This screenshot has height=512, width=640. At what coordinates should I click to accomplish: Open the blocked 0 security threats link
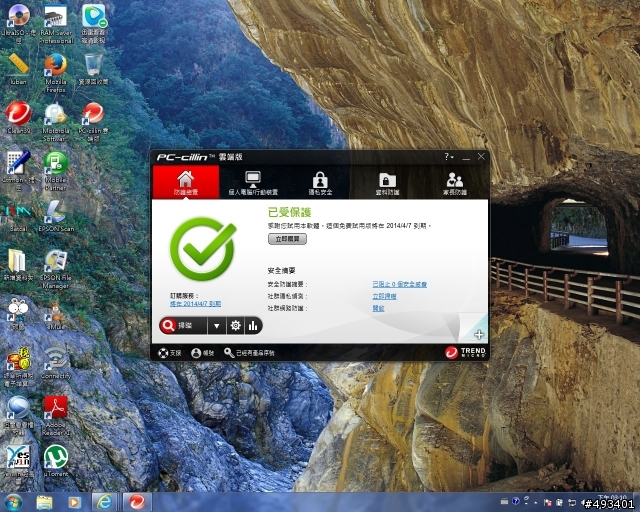(x=400, y=284)
